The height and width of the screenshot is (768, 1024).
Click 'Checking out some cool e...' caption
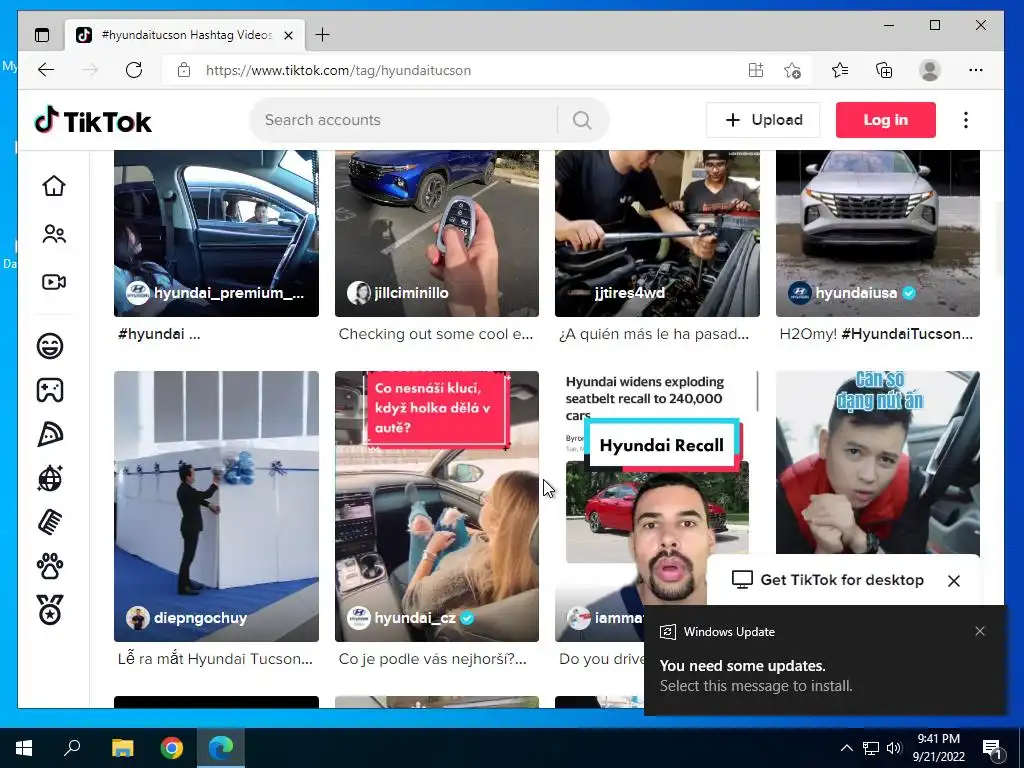tap(436, 334)
